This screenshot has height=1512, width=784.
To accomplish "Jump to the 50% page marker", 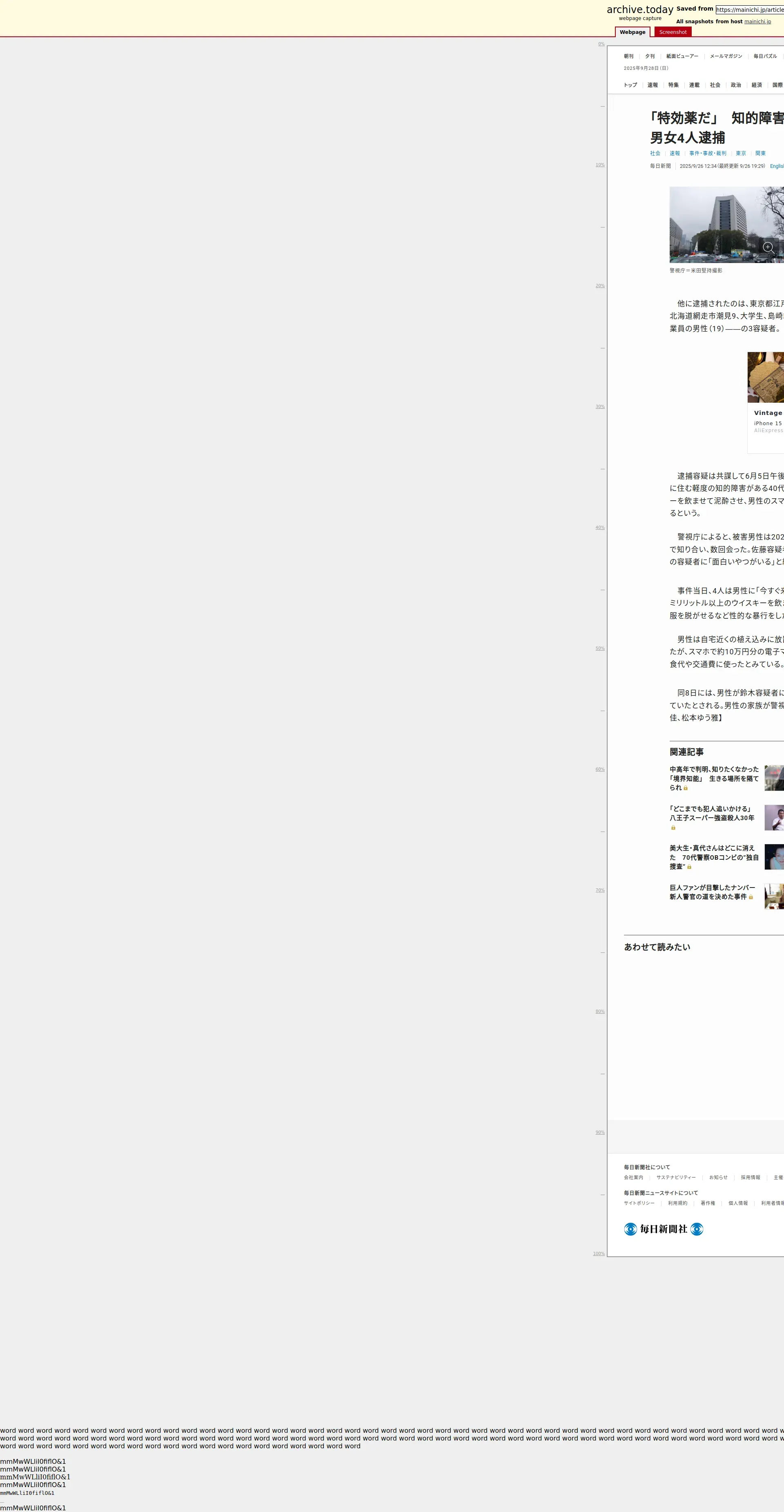I will (x=600, y=649).
